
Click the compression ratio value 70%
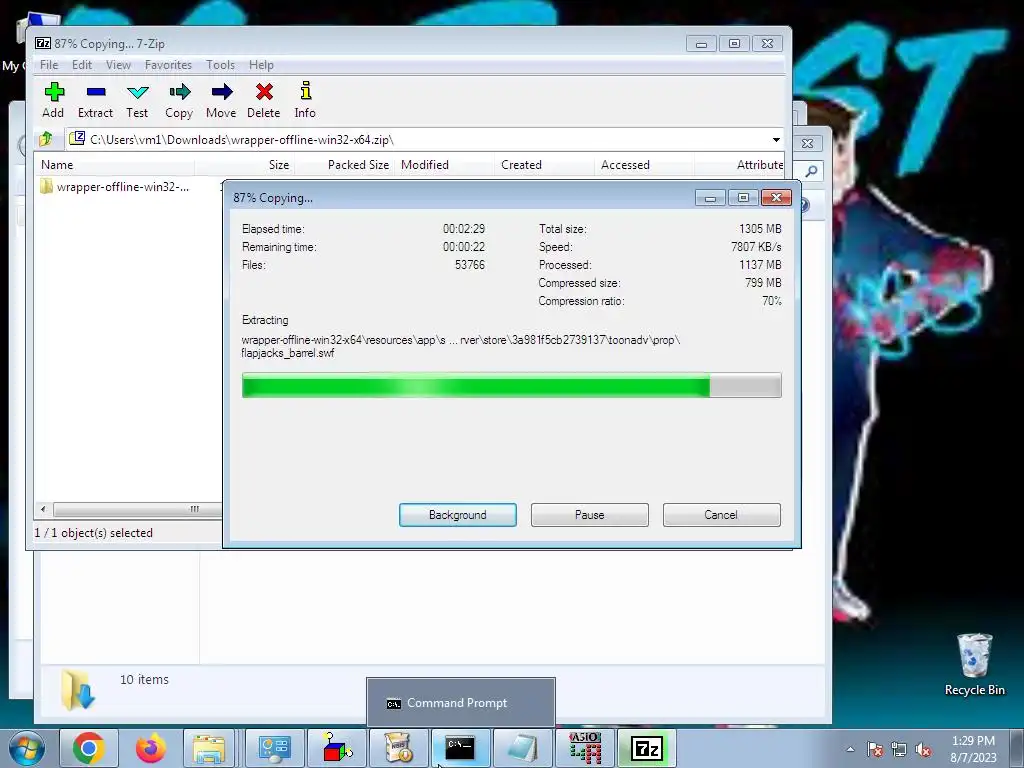pyautogui.click(x=772, y=301)
